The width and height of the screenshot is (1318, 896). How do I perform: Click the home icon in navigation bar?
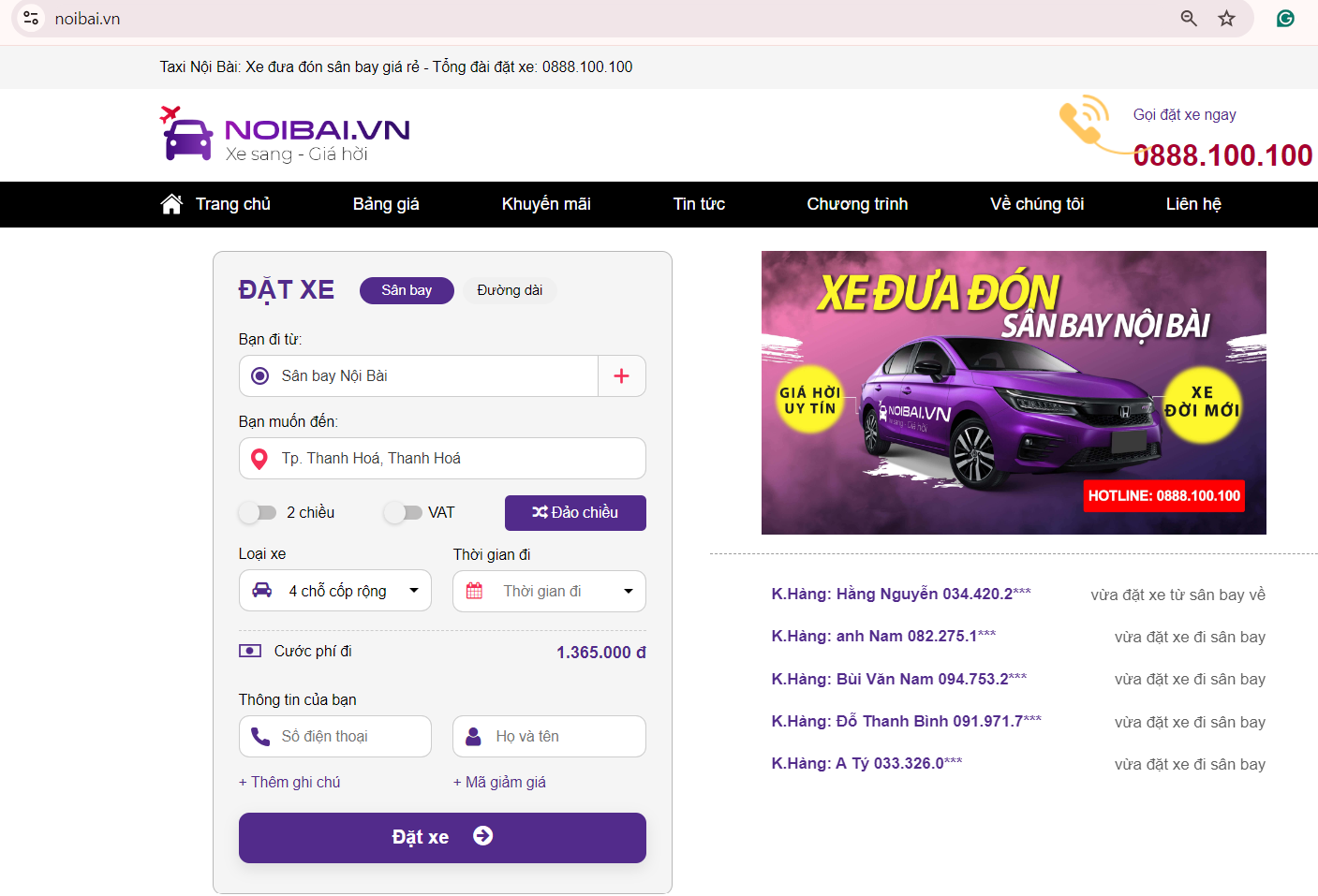point(171,203)
